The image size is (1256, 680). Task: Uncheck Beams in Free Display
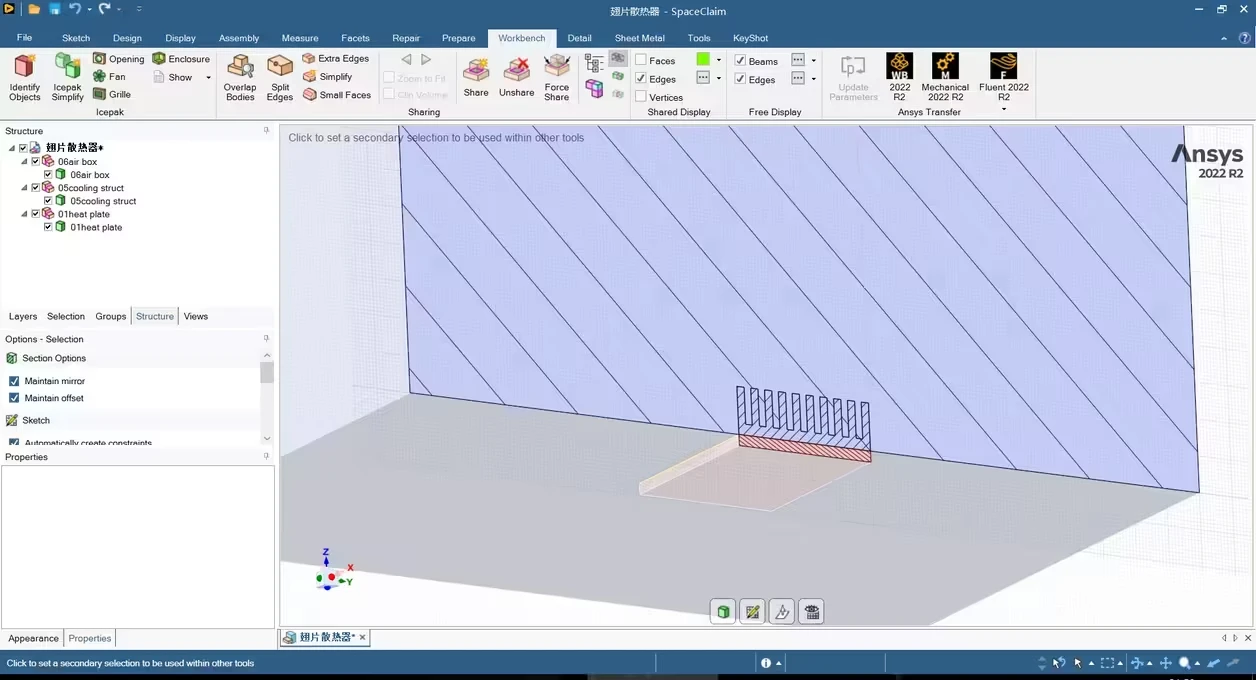click(x=740, y=61)
